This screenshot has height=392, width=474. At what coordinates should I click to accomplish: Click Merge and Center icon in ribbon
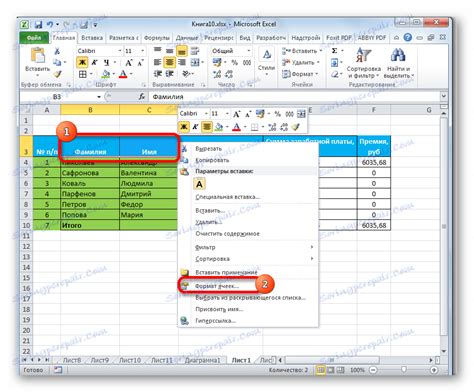click(x=195, y=62)
